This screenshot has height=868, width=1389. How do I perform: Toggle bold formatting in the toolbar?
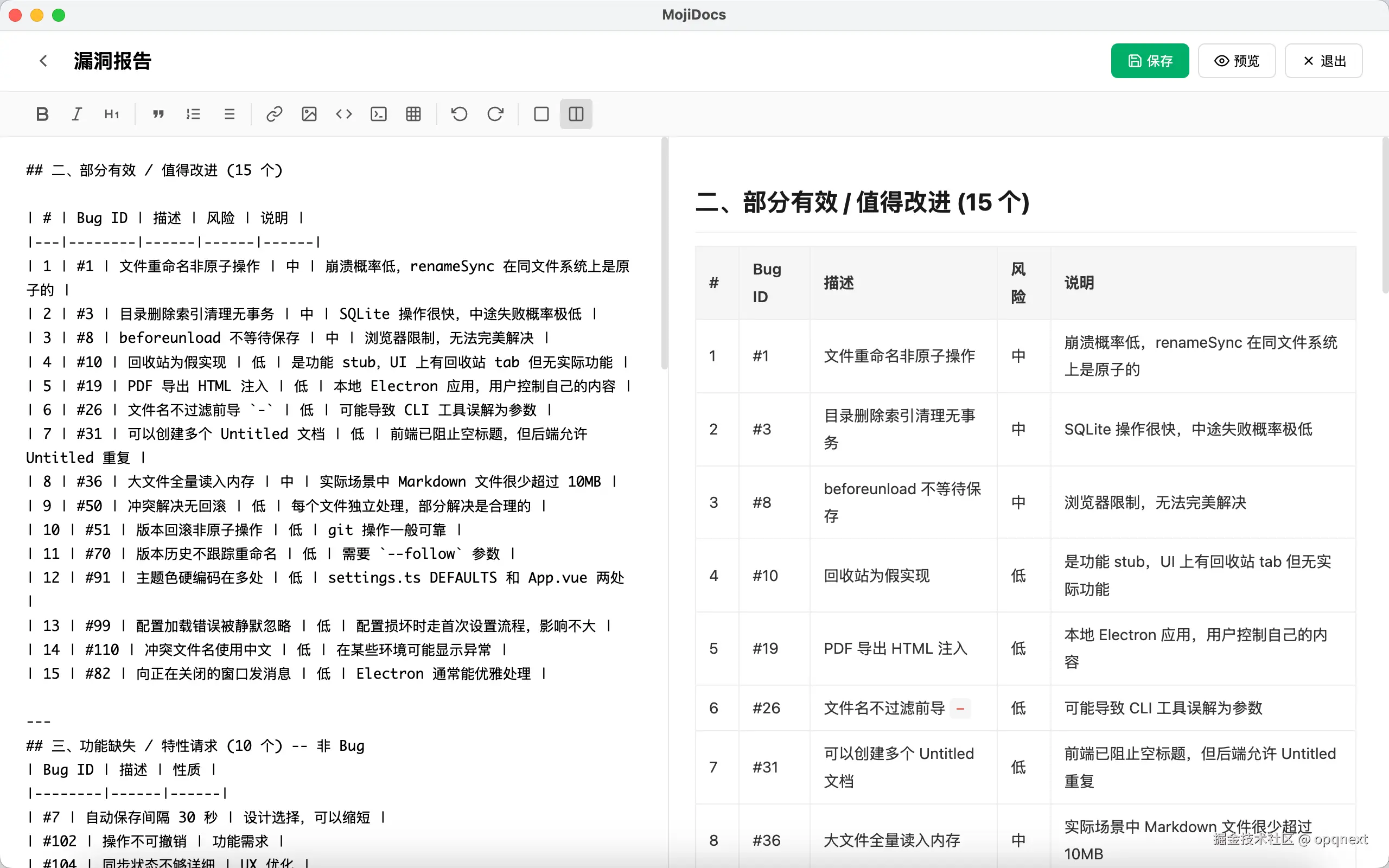tap(42, 114)
